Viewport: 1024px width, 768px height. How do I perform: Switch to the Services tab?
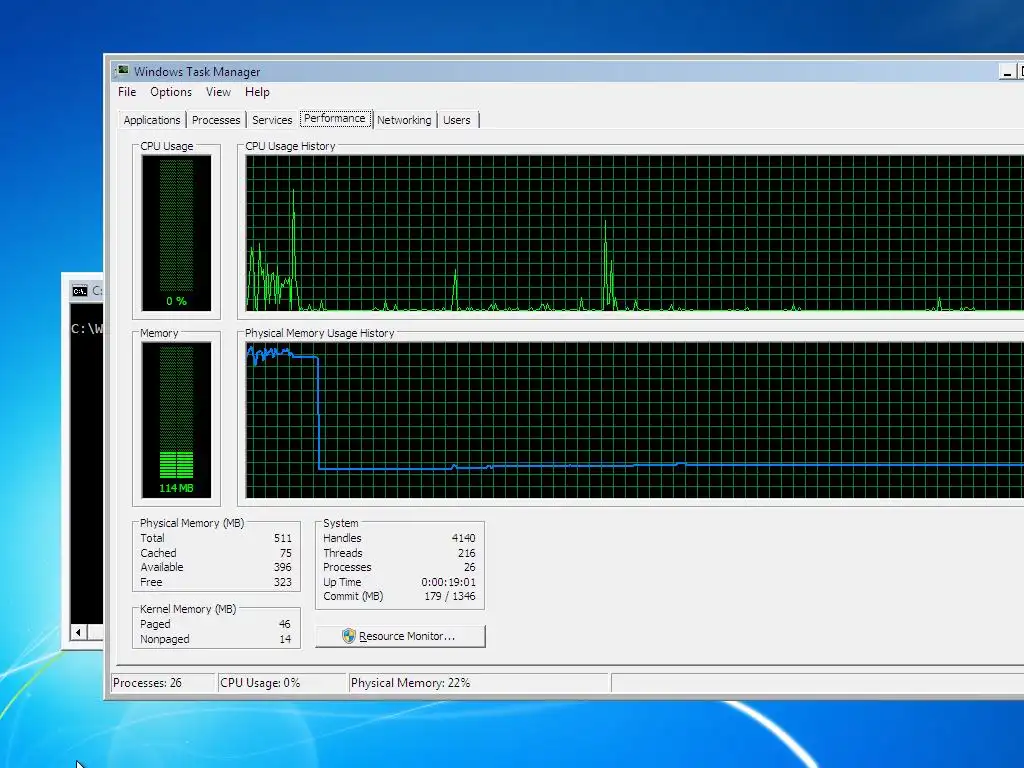pyautogui.click(x=272, y=120)
